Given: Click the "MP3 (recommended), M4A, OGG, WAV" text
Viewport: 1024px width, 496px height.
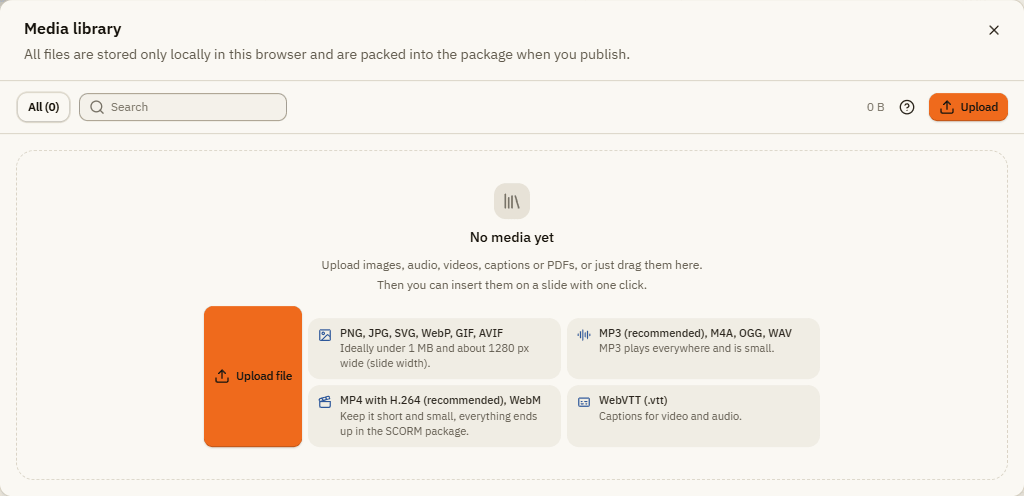Looking at the screenshot, I should (x=696, y=333).
